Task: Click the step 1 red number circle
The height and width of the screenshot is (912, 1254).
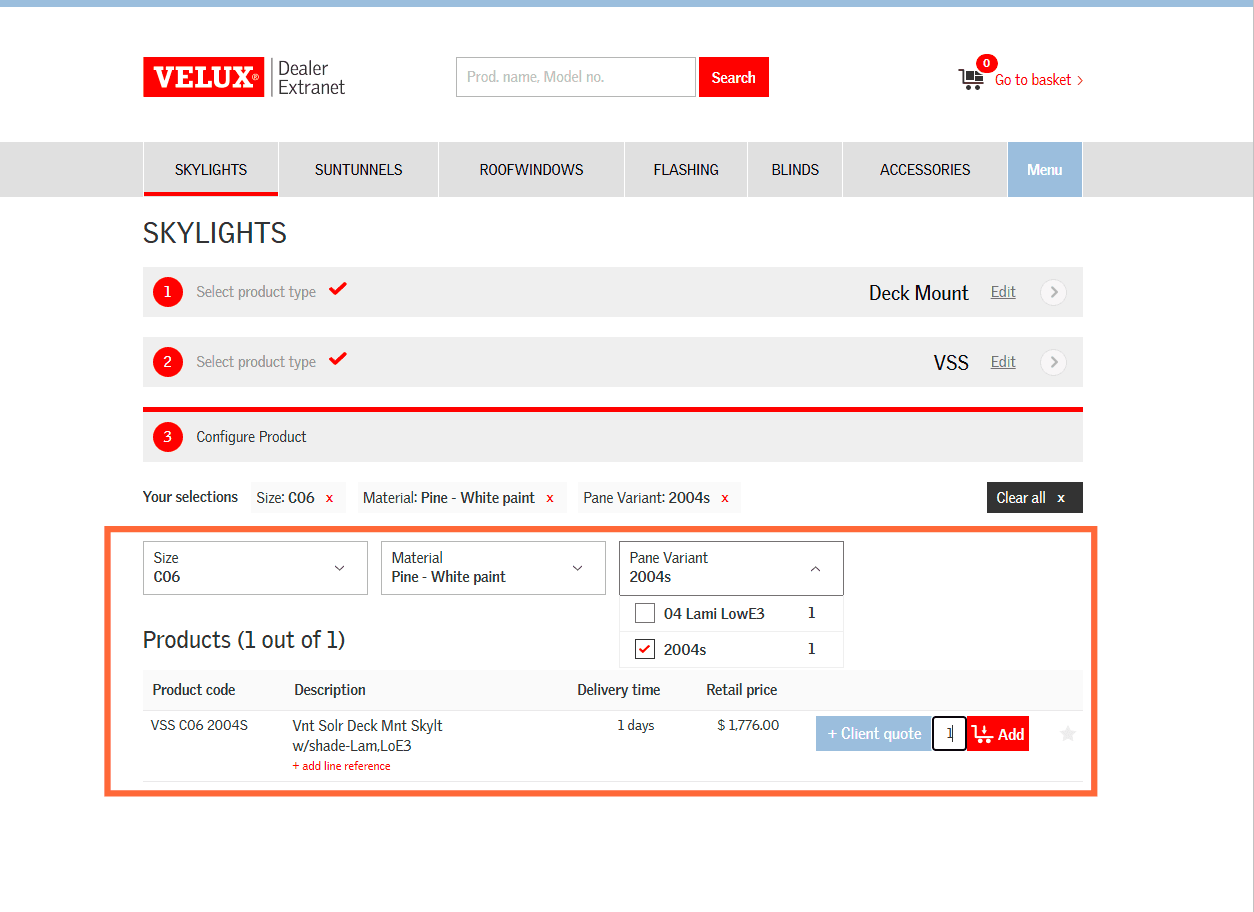Action: click(168, 292)
